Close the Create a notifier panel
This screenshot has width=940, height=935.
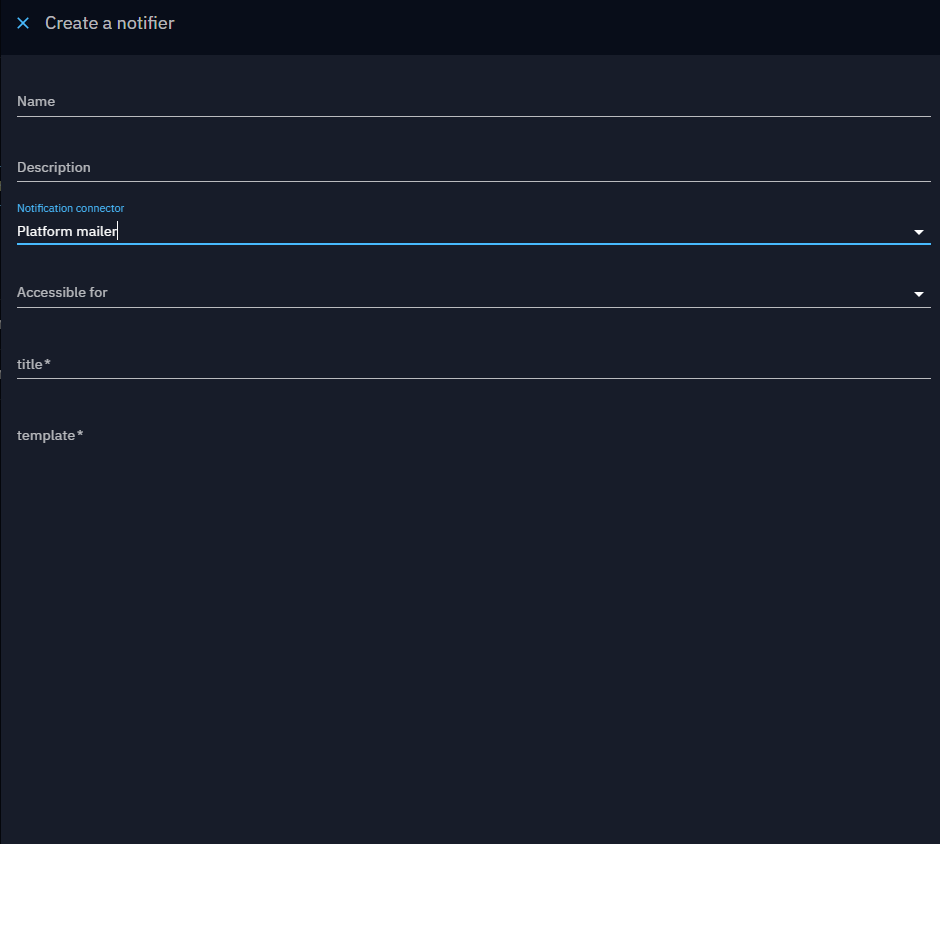point(23,23)
